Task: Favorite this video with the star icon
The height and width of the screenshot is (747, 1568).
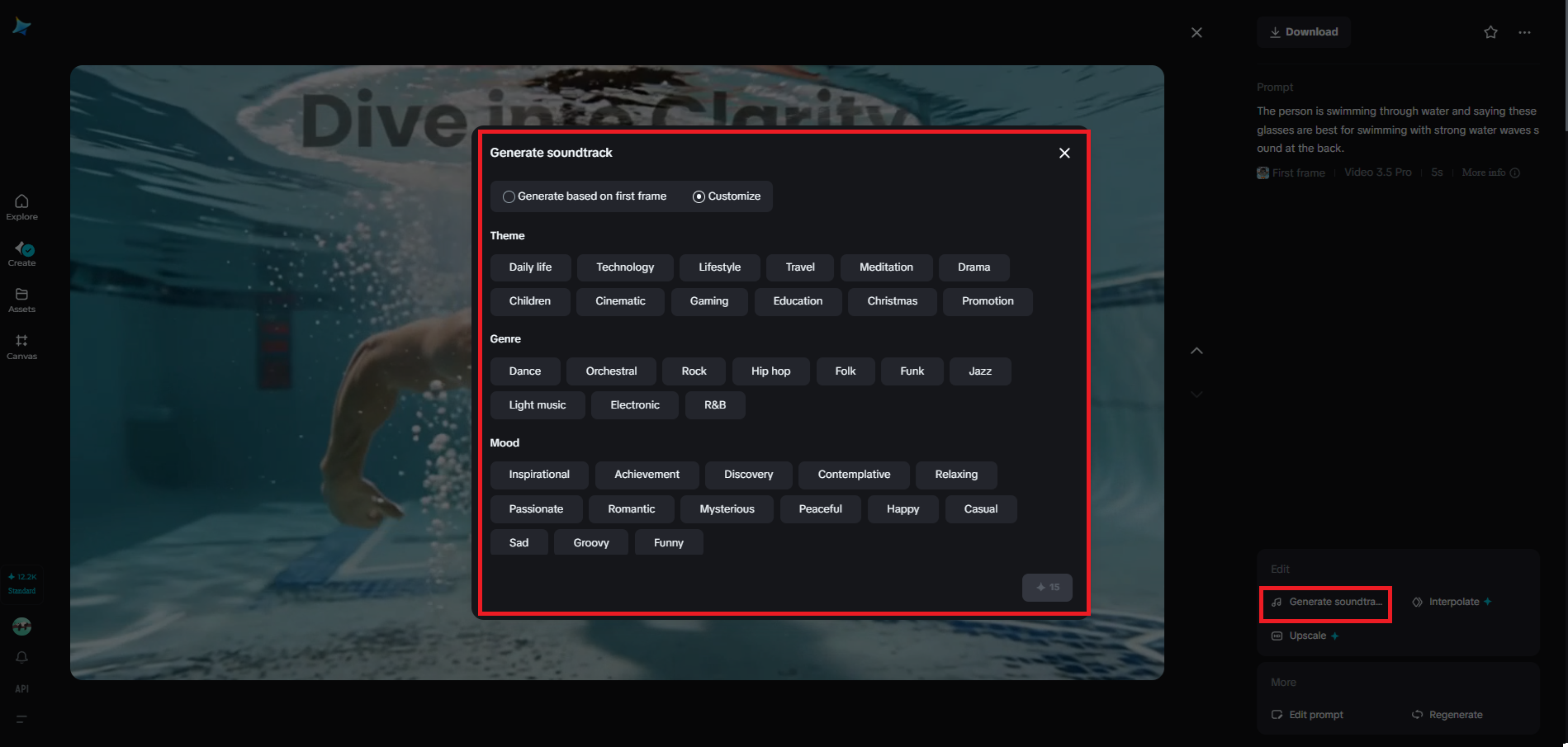Action: 1490,31
